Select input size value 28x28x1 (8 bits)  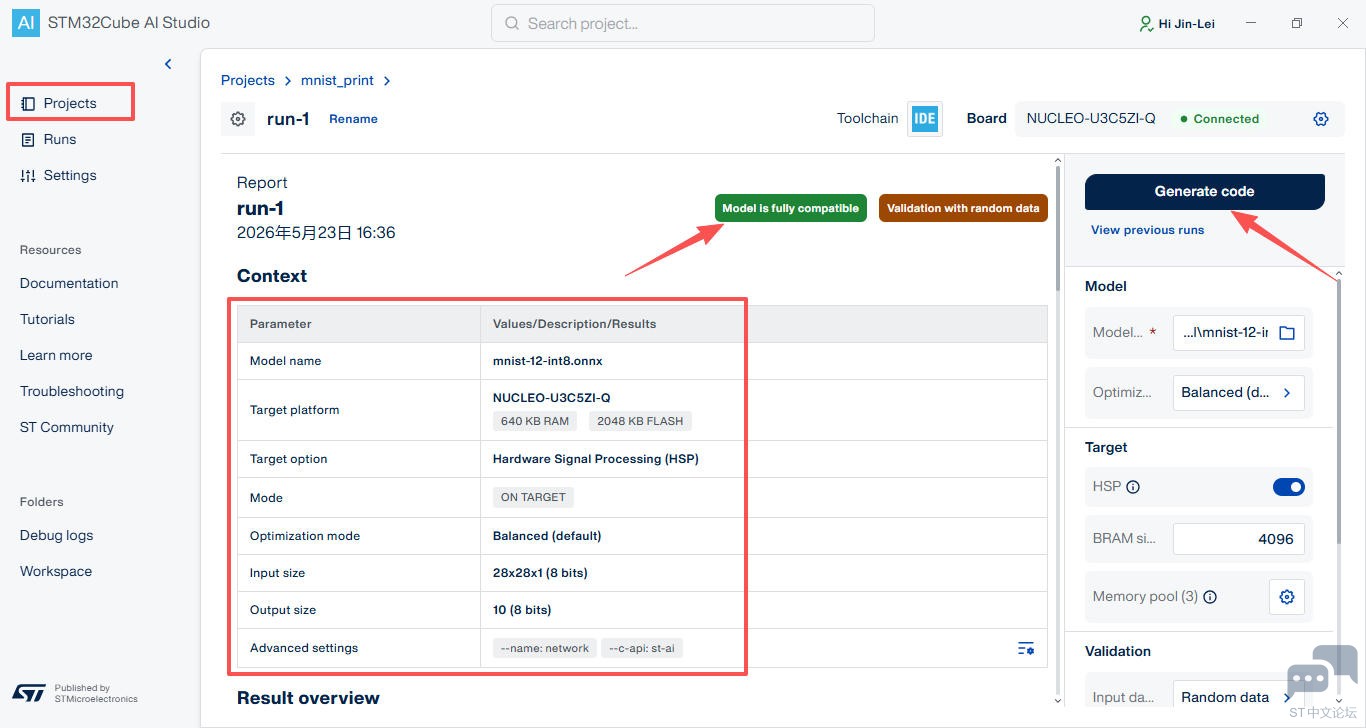[x=540, y=573]
